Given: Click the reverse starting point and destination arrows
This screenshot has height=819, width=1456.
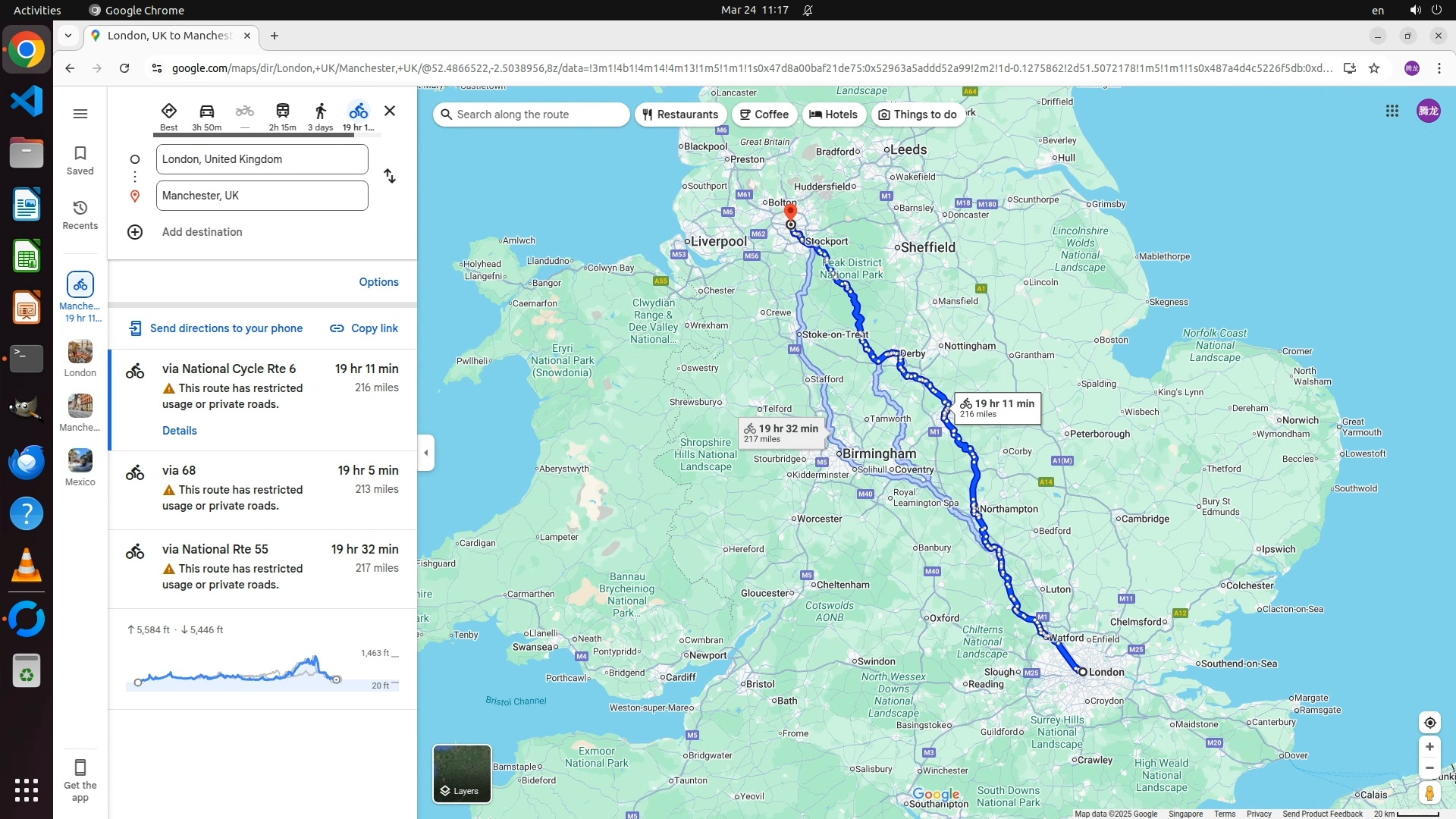Looking at the screenshot, I should tap(390, 176).
